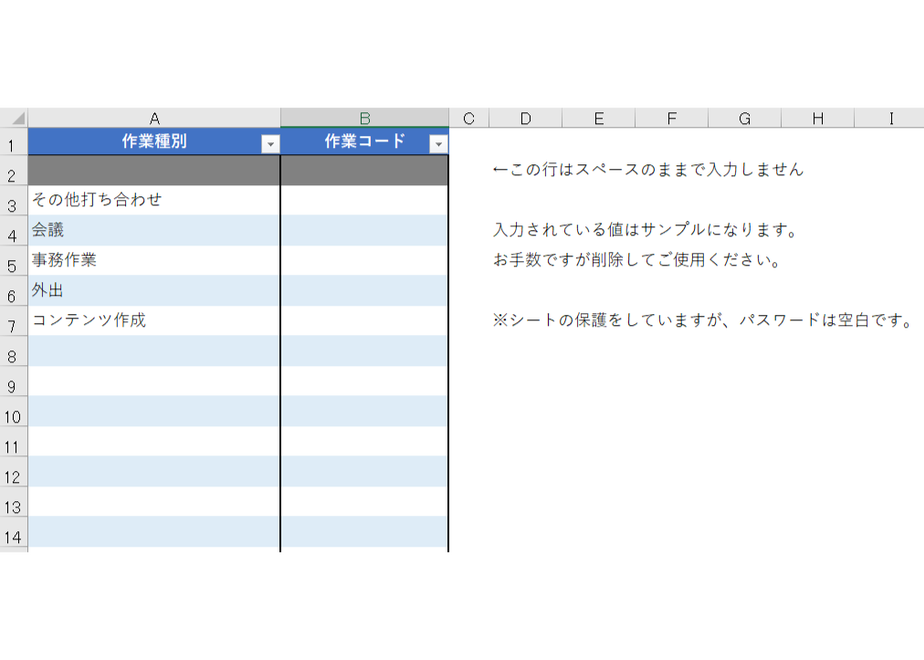The image size is (924, 660).
Task: Select row 11 header
Action: coord(14,442)
